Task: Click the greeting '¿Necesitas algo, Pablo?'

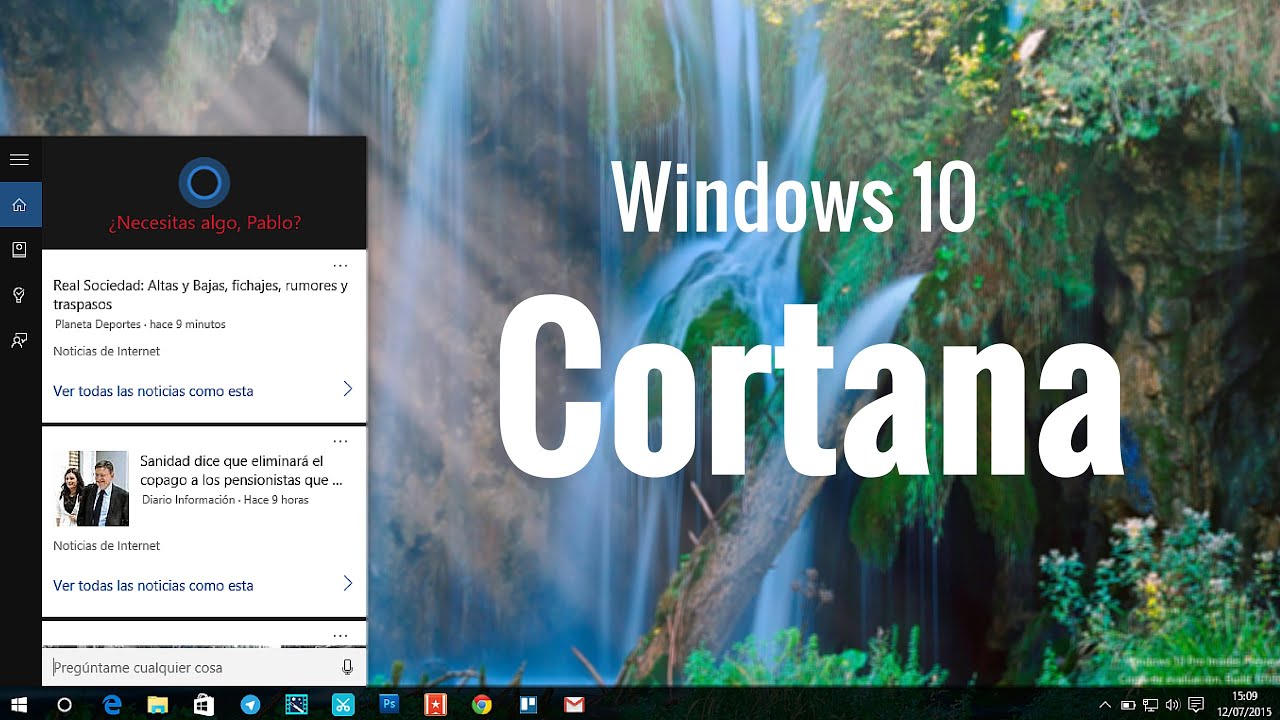Action: pyautogui.click(x=204, y=222)
